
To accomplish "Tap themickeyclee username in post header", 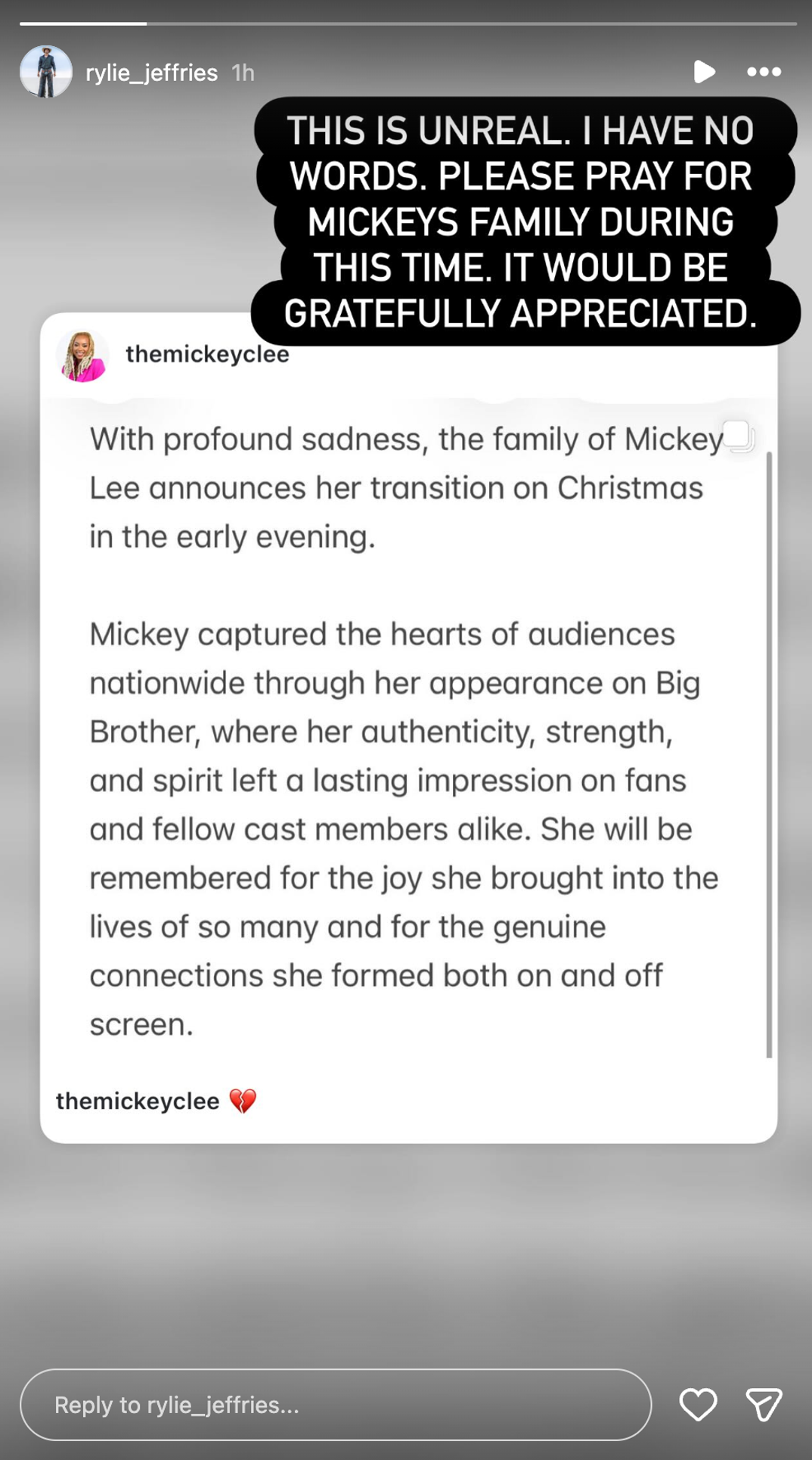I will tap(207, 355).
